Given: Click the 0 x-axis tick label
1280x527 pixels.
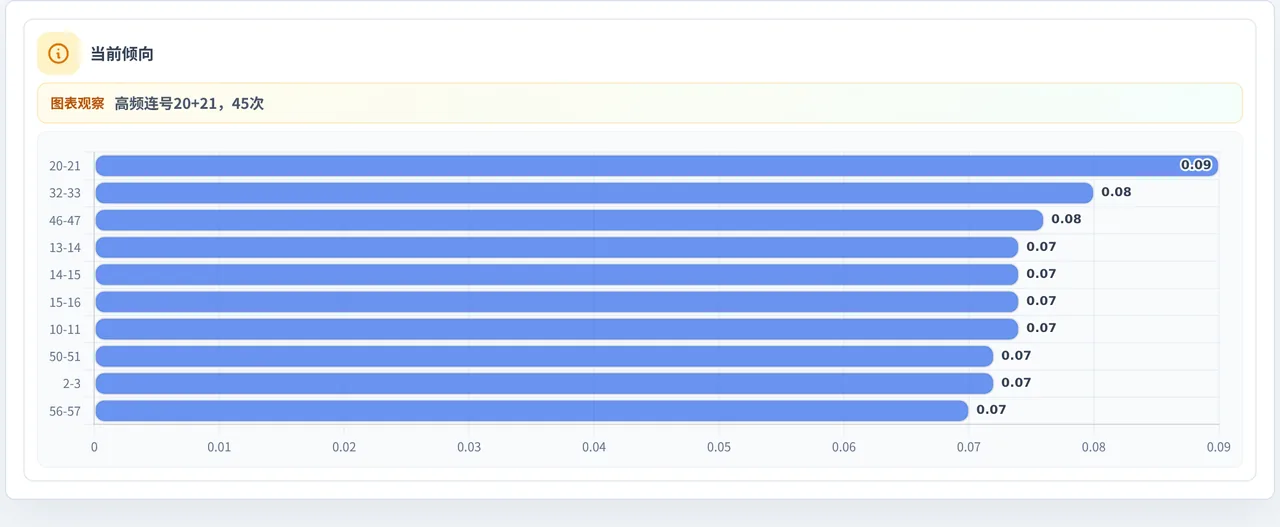Looking at the screenshot, I should [94, 447].
